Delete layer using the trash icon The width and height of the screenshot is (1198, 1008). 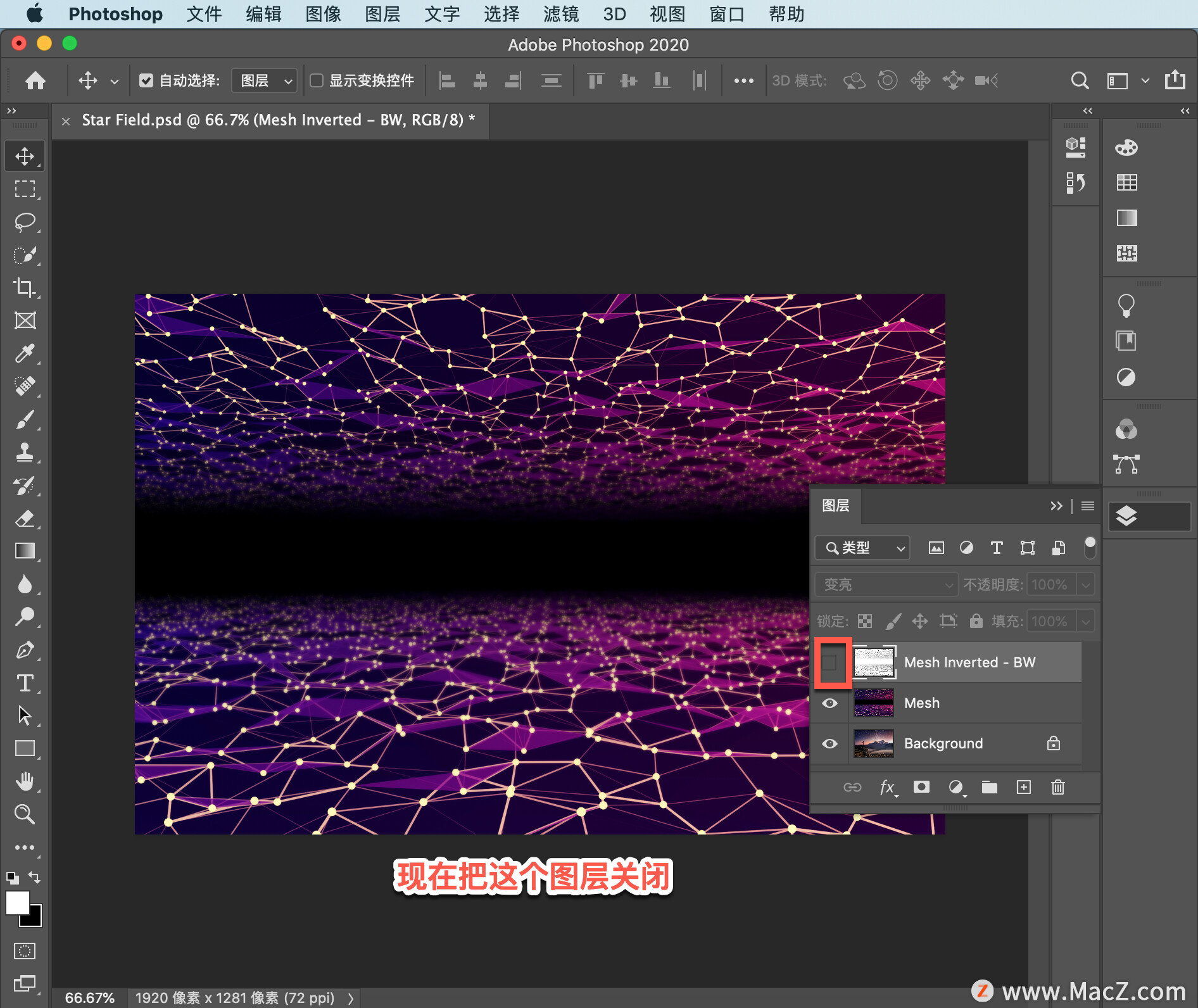tap(1057, 787)
